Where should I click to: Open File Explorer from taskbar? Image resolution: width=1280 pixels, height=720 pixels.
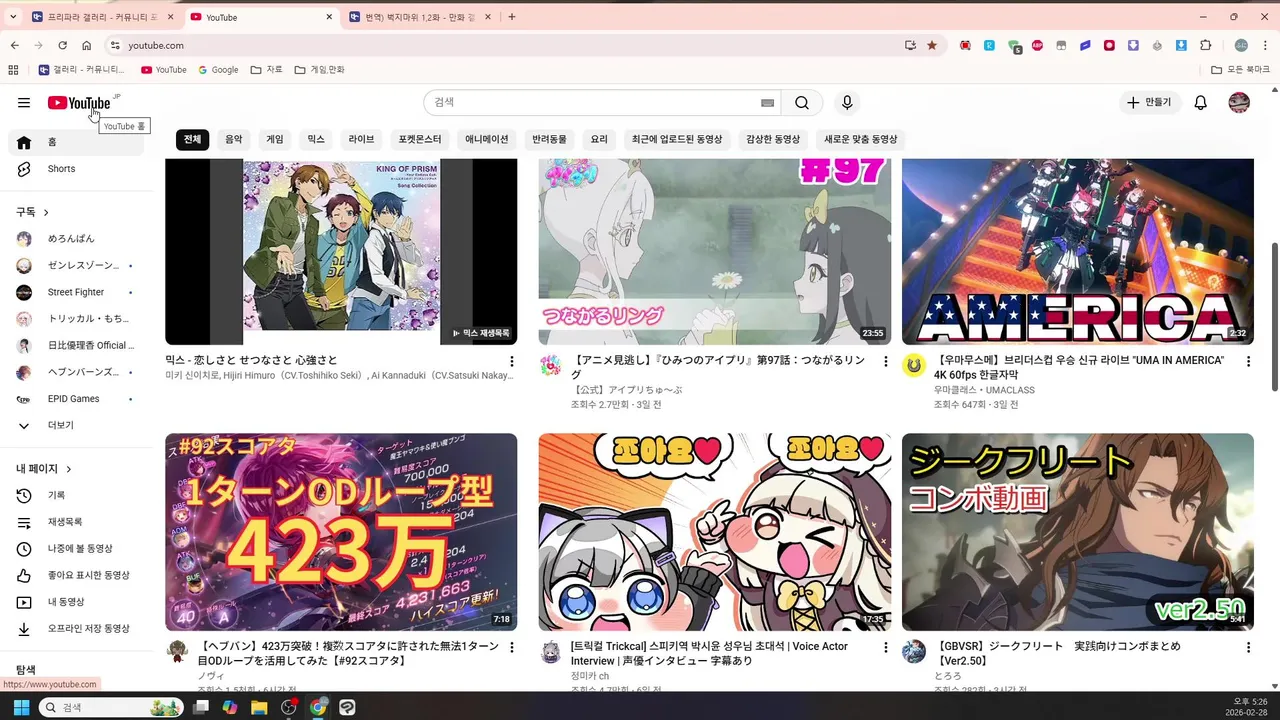click(259, 707)
